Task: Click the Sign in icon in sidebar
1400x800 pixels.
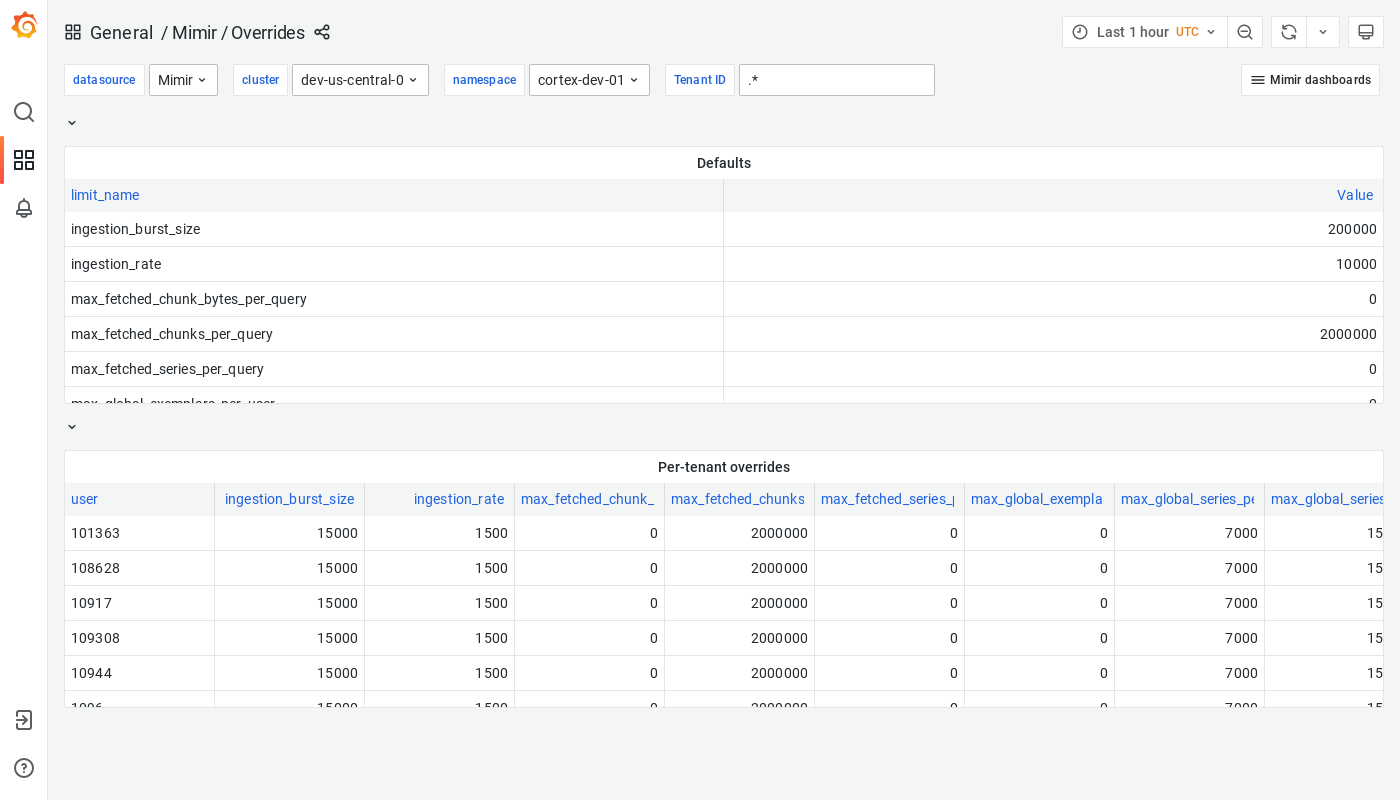Action: pyautogui.click(x=24, y=720)
